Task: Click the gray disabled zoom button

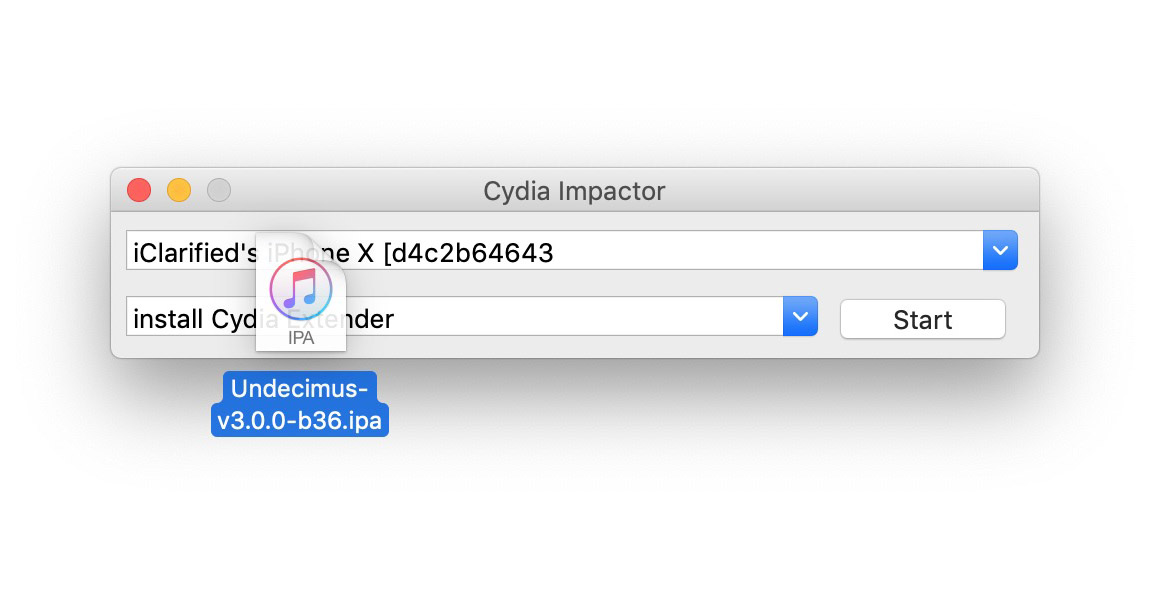Action: point(219,190)
